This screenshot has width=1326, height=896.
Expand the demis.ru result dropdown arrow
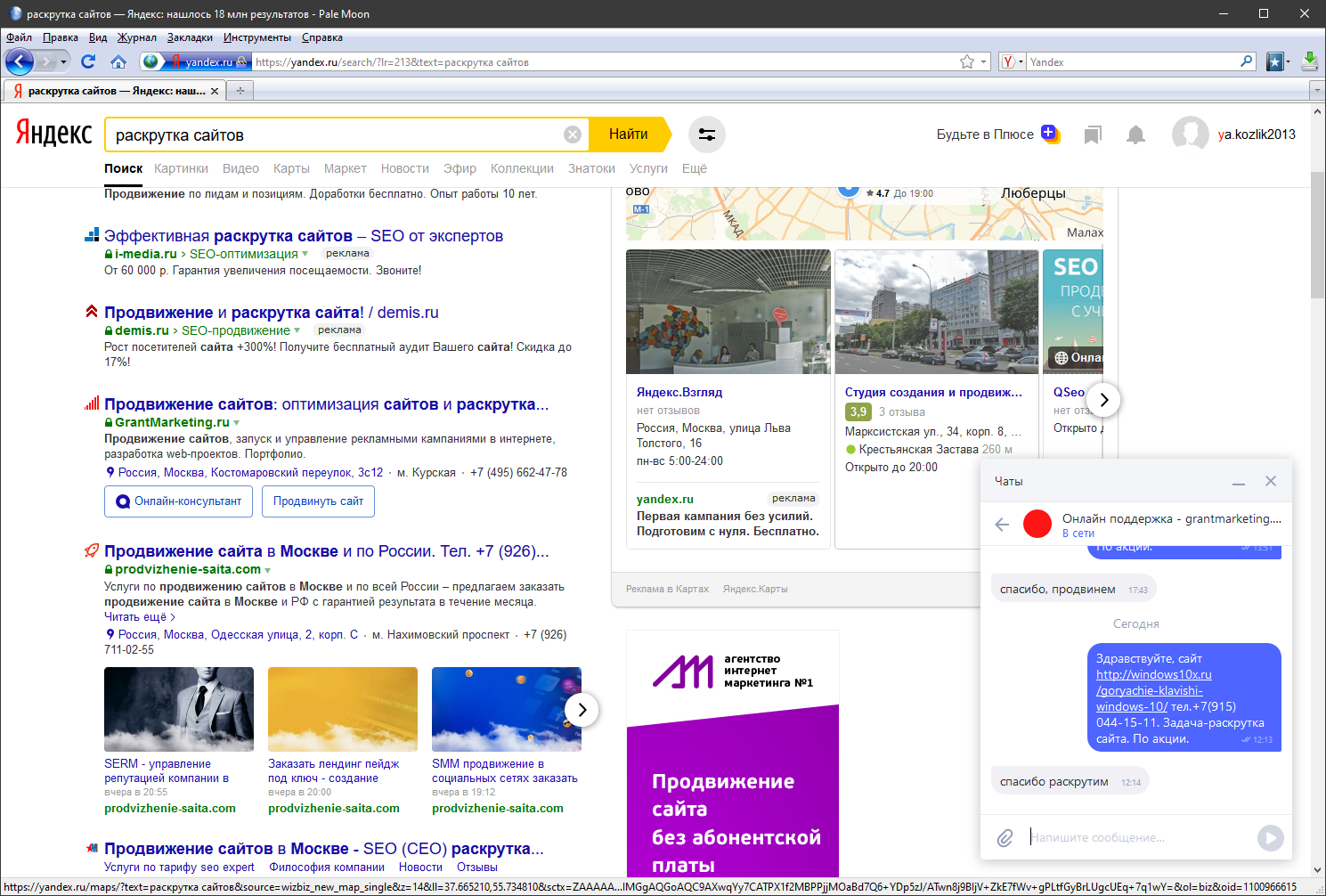[297, 330]
